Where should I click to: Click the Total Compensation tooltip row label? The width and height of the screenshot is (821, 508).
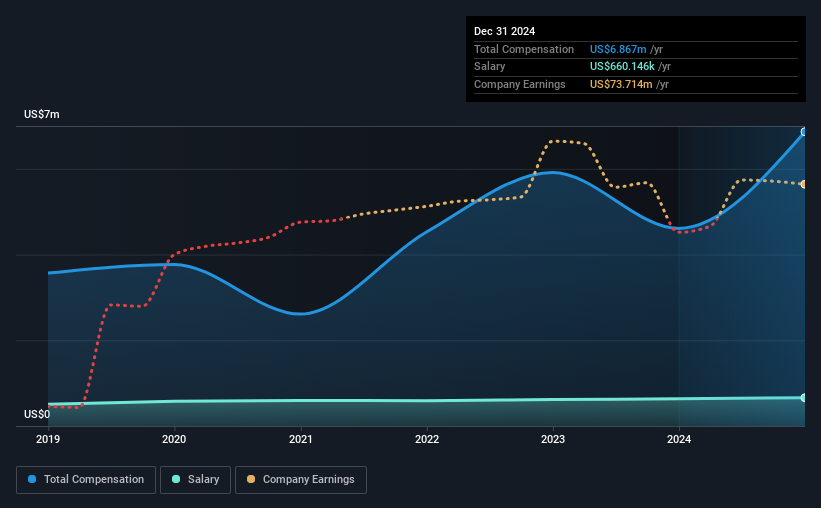[524, 49]
